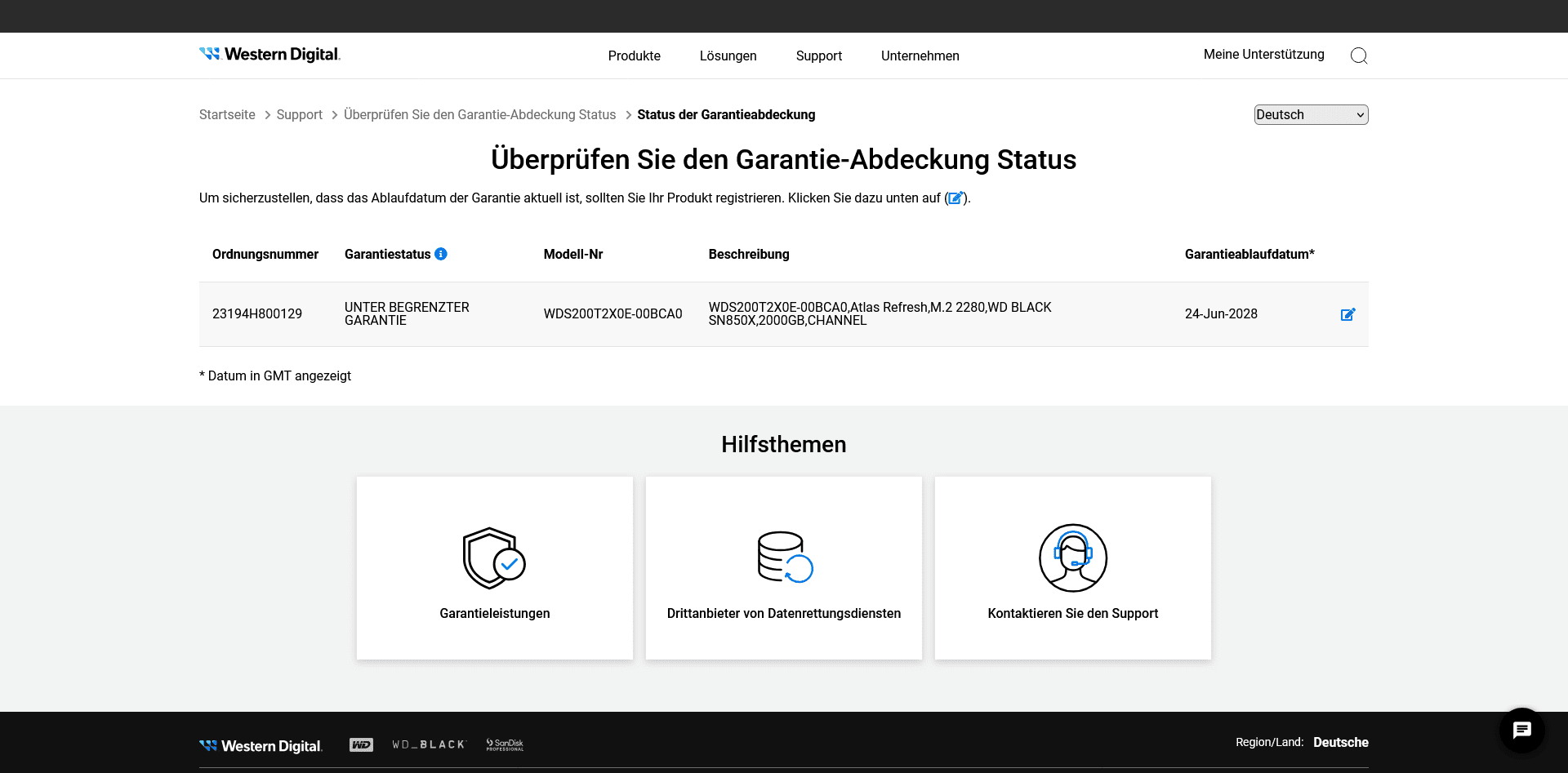Click the Western Digital logo in header
Viewport: 1568px width, 773px height.
(x=269, y=55)
